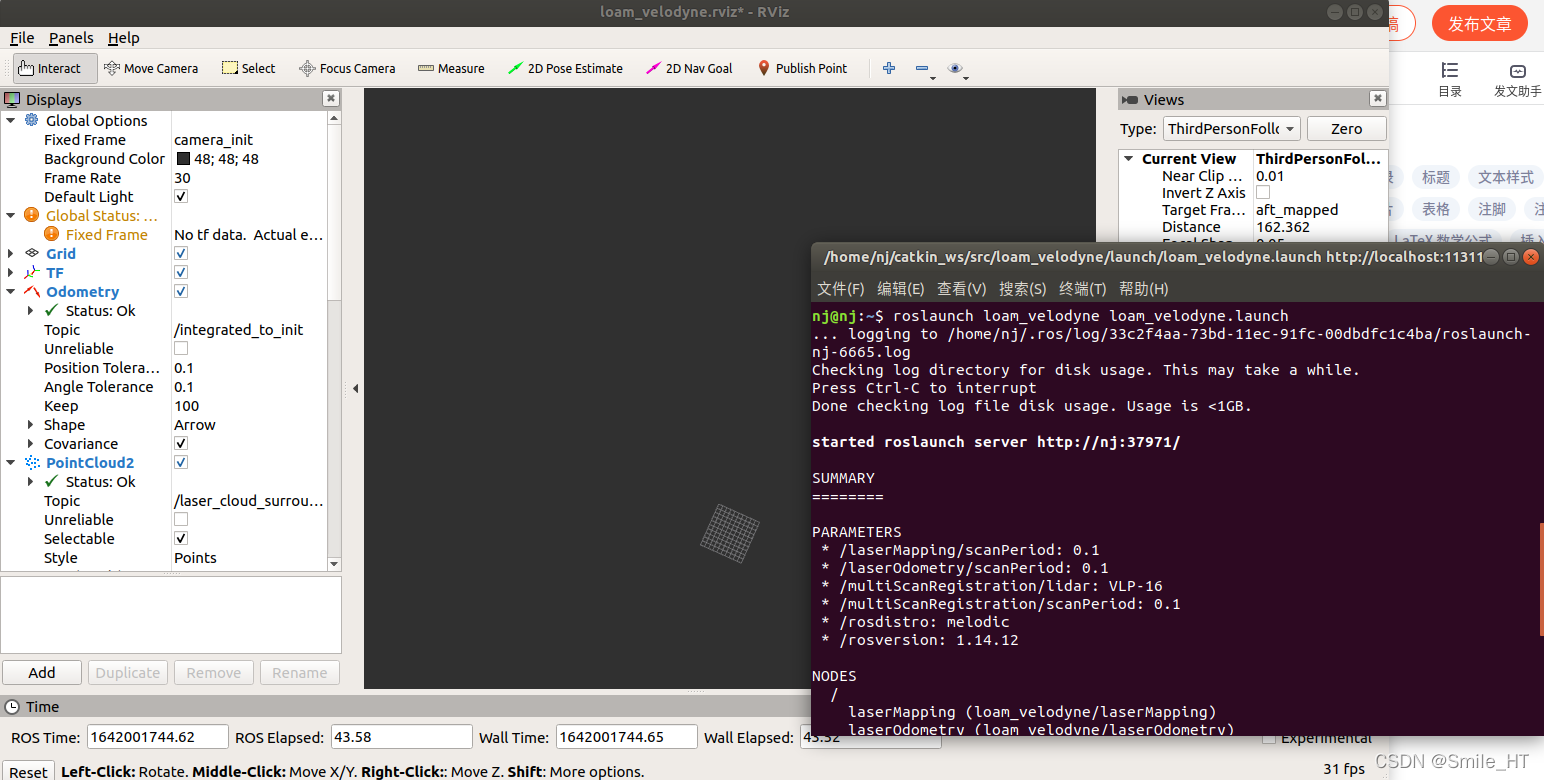Click the ROS Time input field
Screen dimensions: 1544x780
158,737
